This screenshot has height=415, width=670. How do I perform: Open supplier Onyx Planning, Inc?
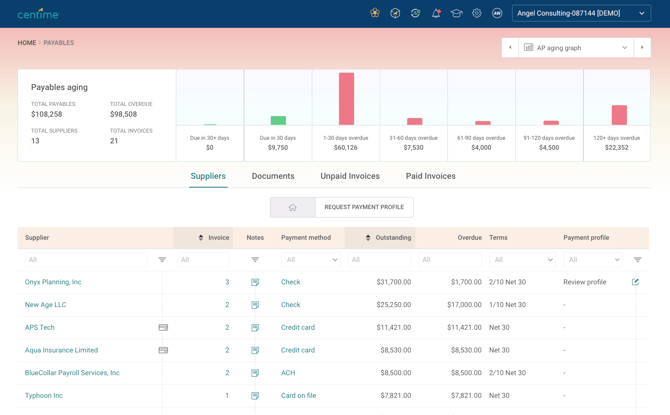coord(53,282)
